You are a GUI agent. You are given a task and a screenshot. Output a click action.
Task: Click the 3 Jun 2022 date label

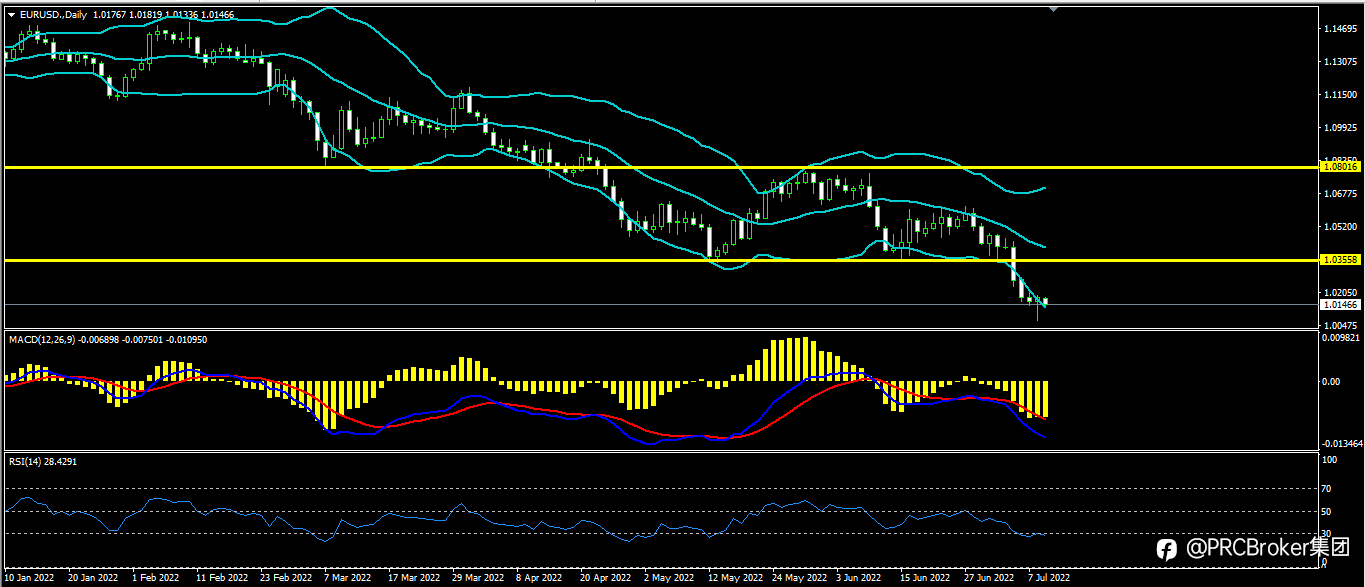click(x=859, y=578)
